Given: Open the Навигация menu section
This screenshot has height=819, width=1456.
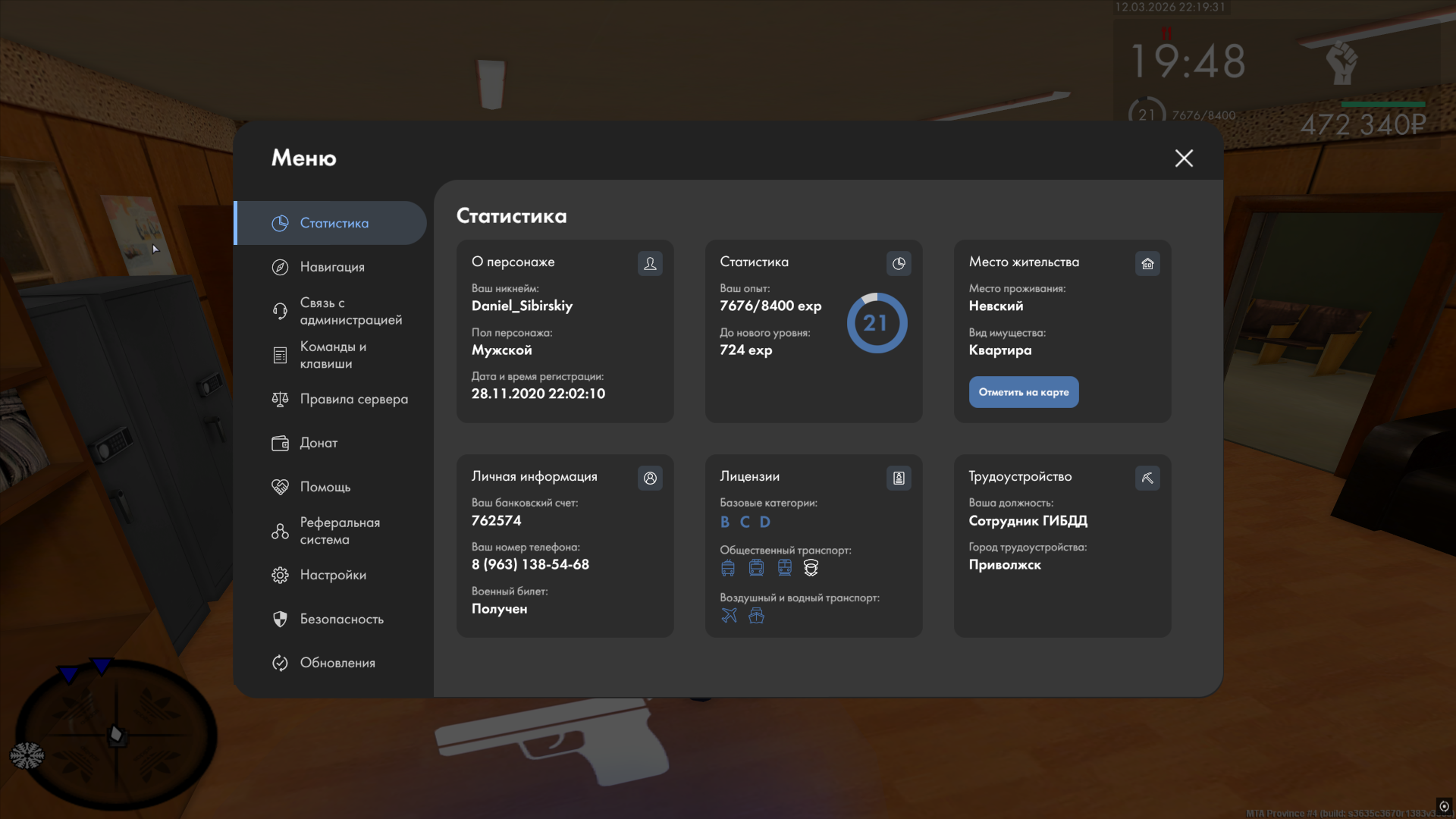Looking at the screenshot, I should point(331,267).
